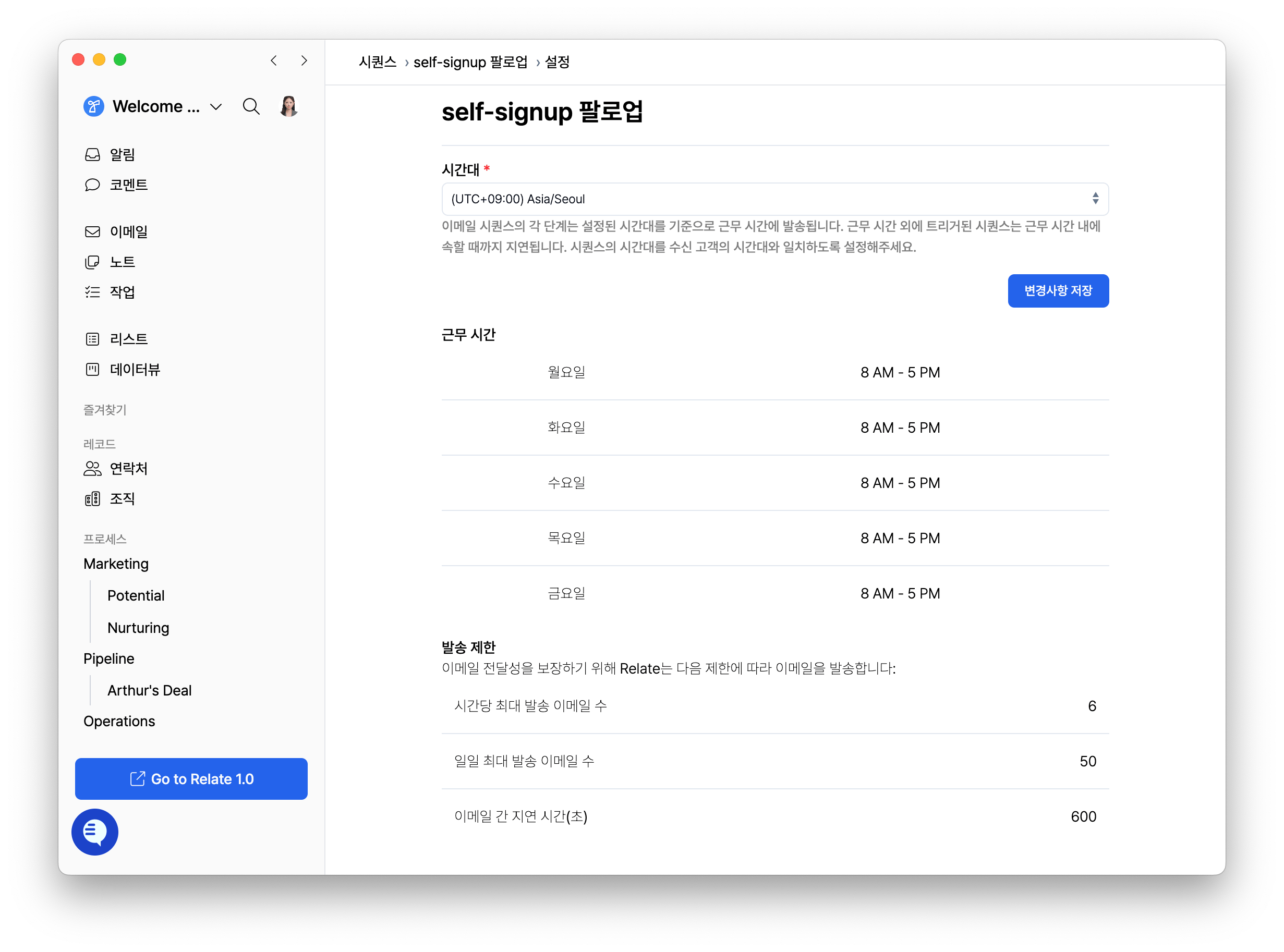Screen dimensions: 1284x952
Task: Click the 연락처 contacts people icon
Action: click(92, 469)
